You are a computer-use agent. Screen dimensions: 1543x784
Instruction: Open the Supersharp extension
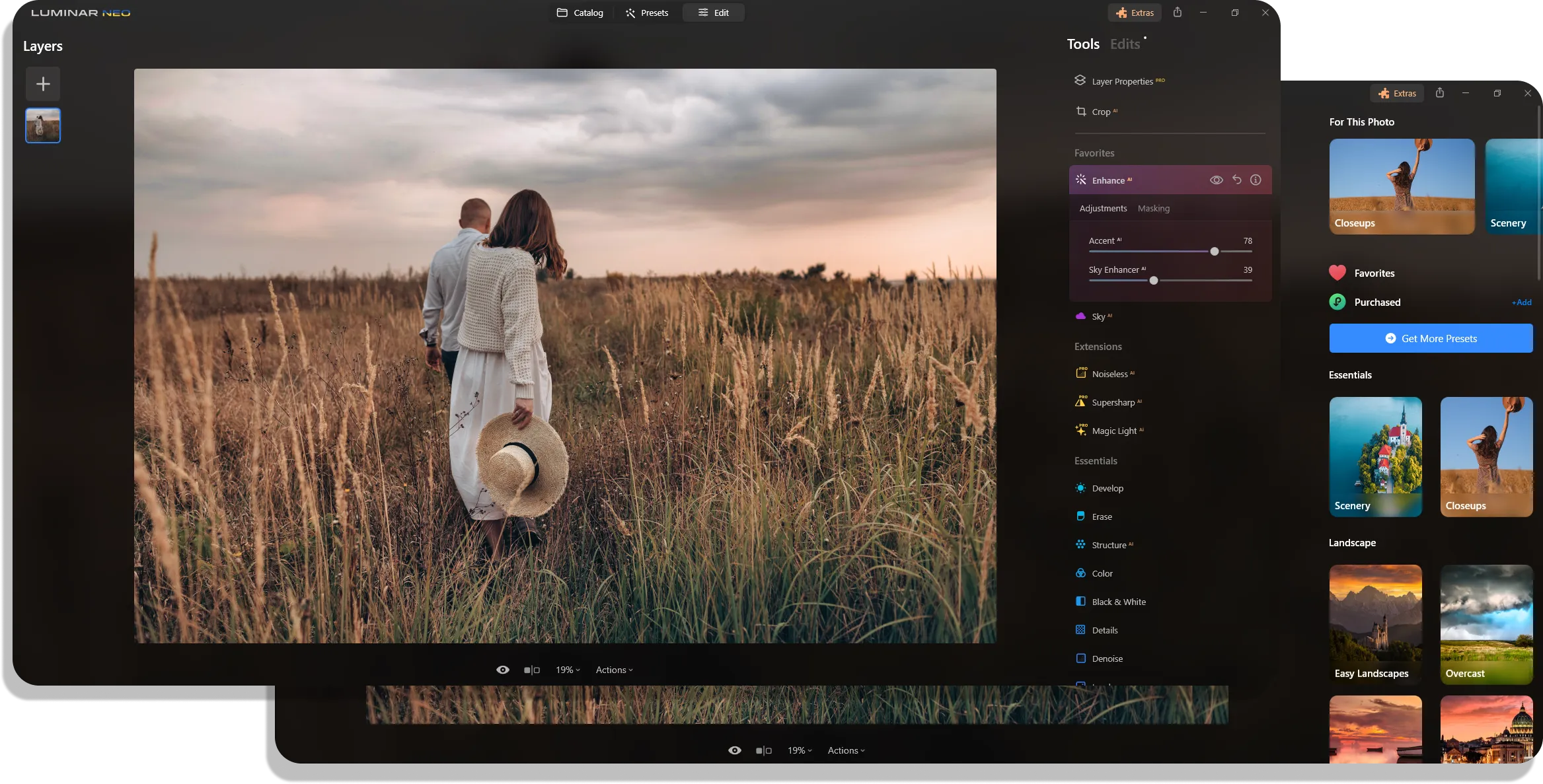pyautogui.click(x=1113, y=402)
